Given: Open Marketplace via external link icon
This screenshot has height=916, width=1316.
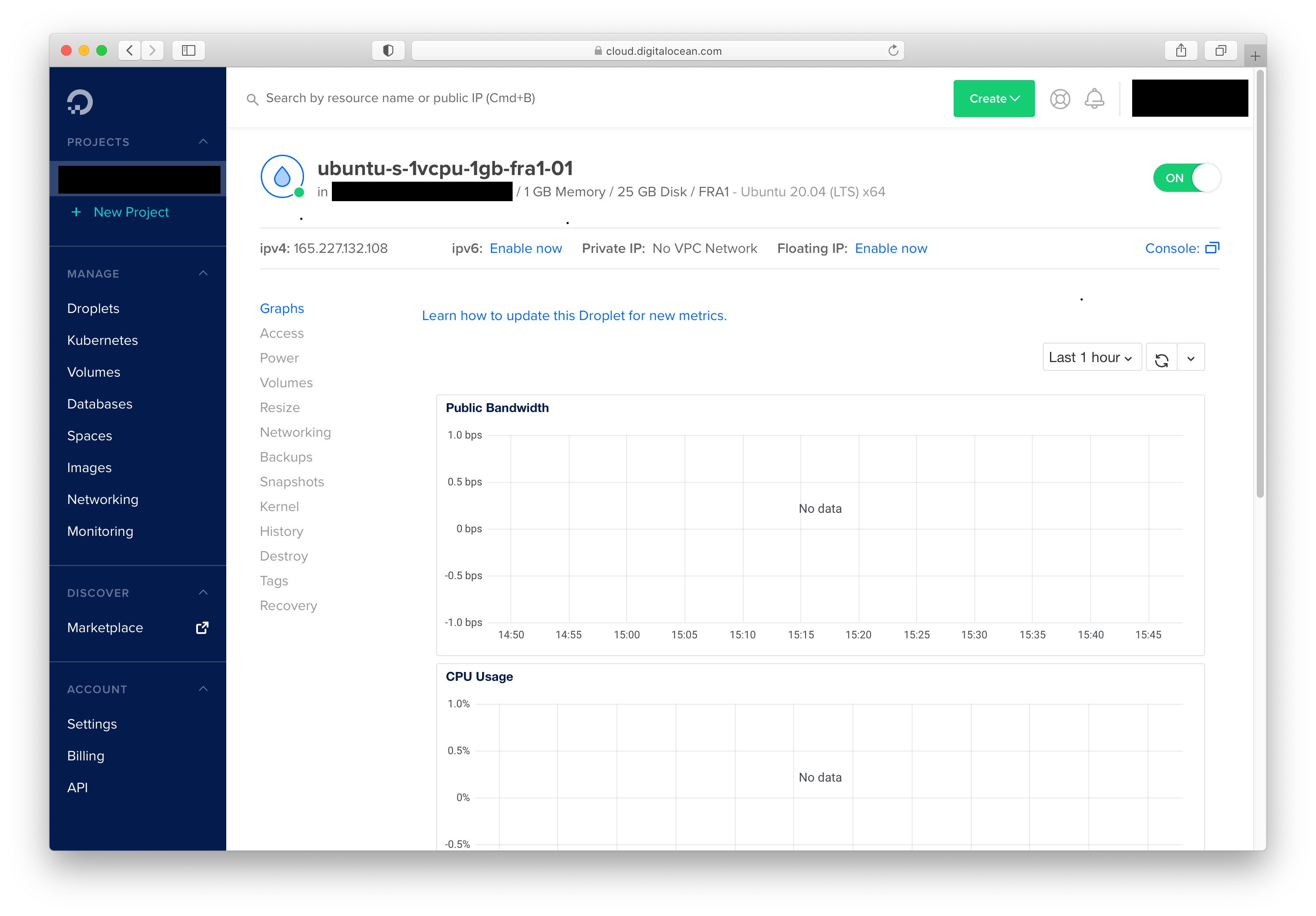Looking at the screenshot, I should [x=202, y=627].
